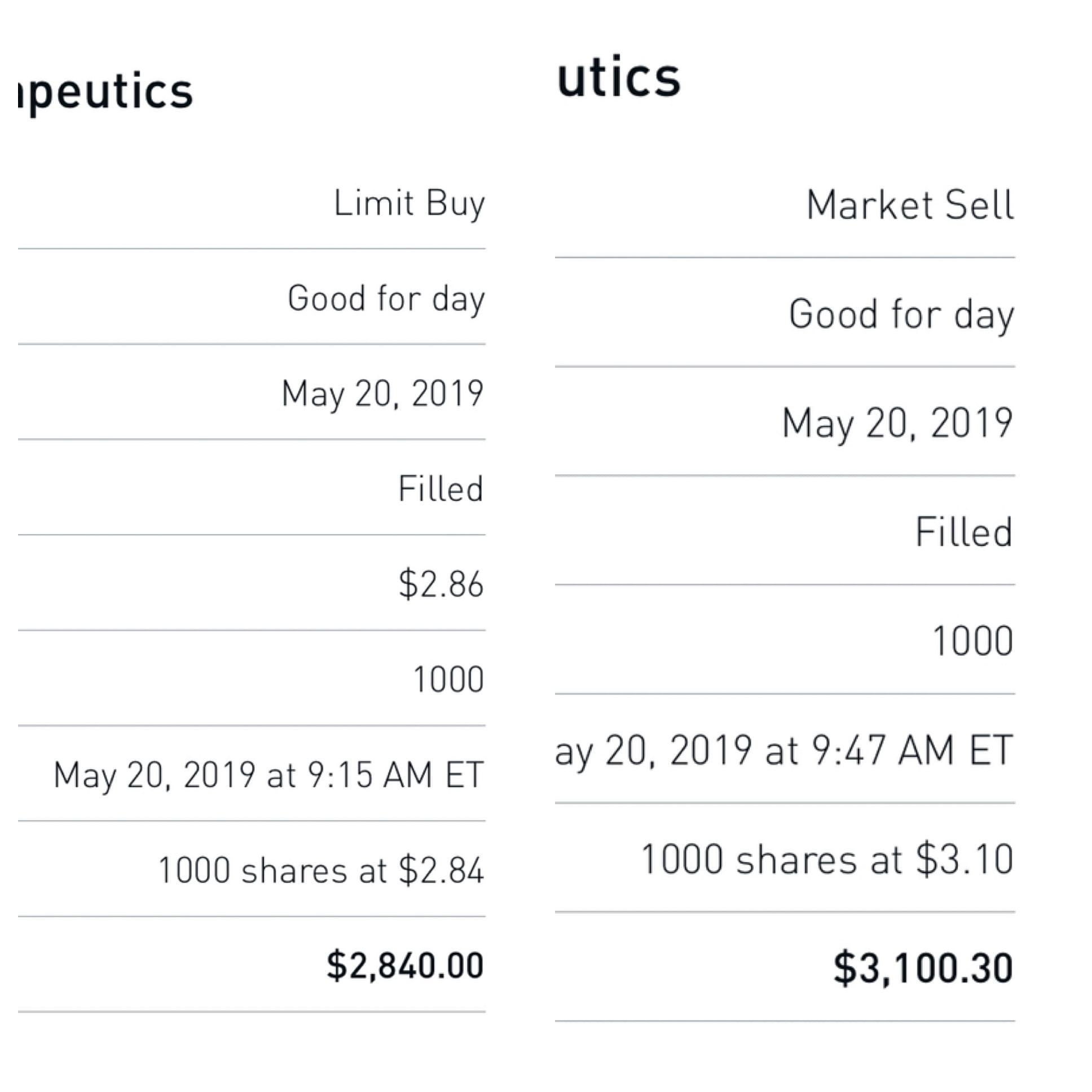Click the $2,840.00 total amount

click(x=404, y=965)
